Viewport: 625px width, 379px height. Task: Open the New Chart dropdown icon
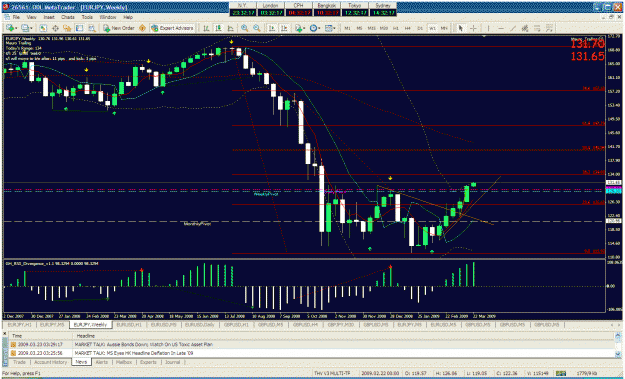(11, 28)
